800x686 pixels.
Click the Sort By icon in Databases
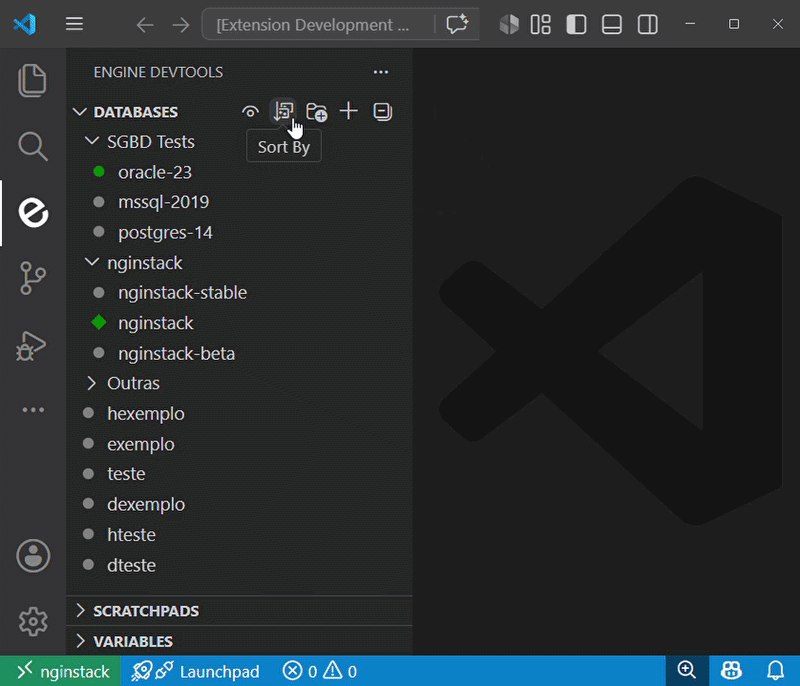coord(283,111)
